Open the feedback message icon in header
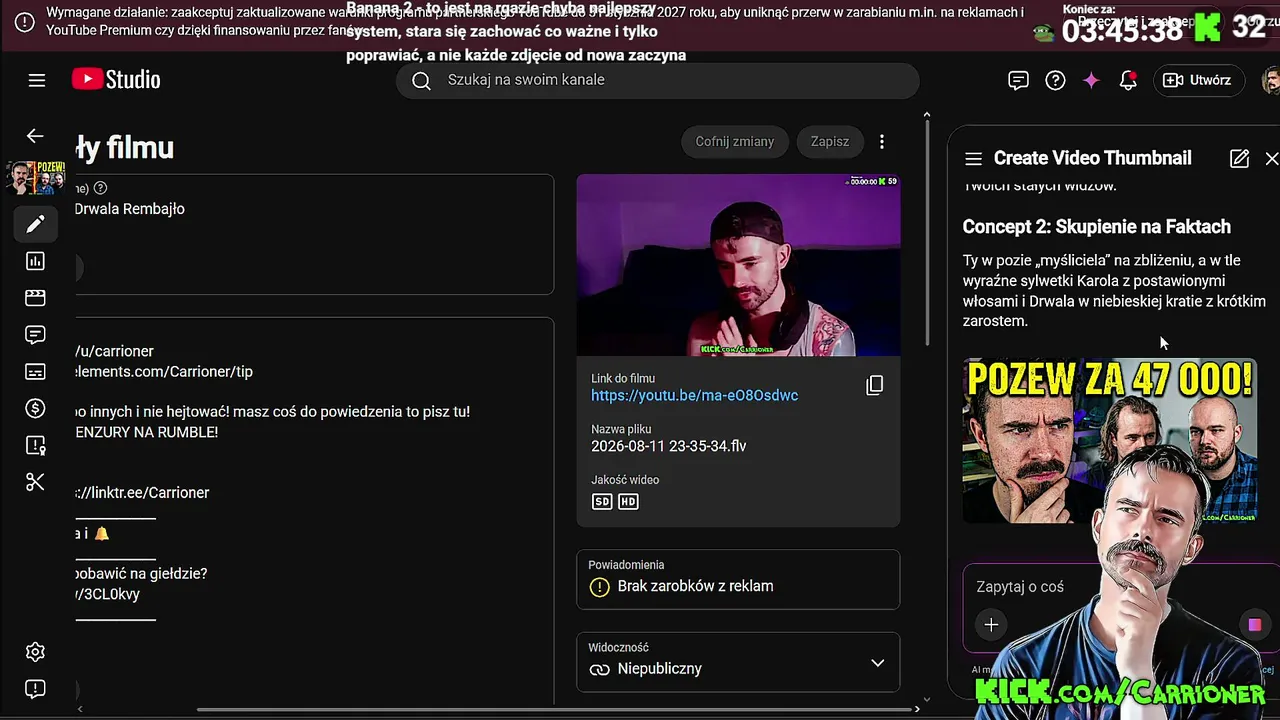The height and width of the screenshot is (720, 1280). [1018, 80]
